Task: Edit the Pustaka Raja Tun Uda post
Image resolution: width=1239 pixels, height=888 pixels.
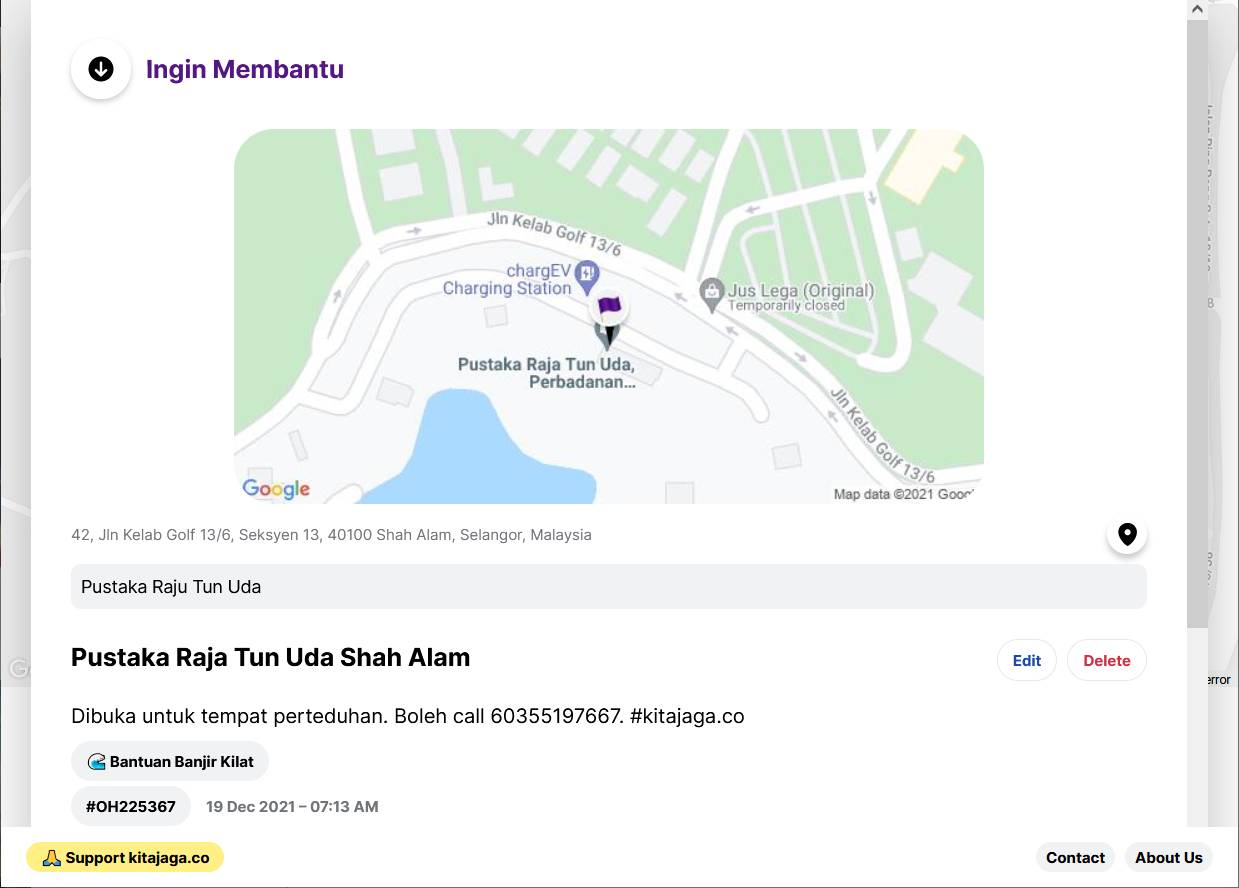Action: [1026, 660]
